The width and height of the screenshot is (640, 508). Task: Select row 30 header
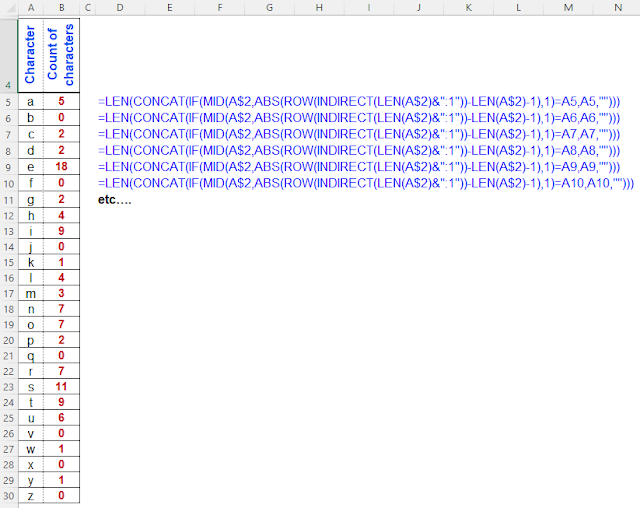(x=9, y=496)
